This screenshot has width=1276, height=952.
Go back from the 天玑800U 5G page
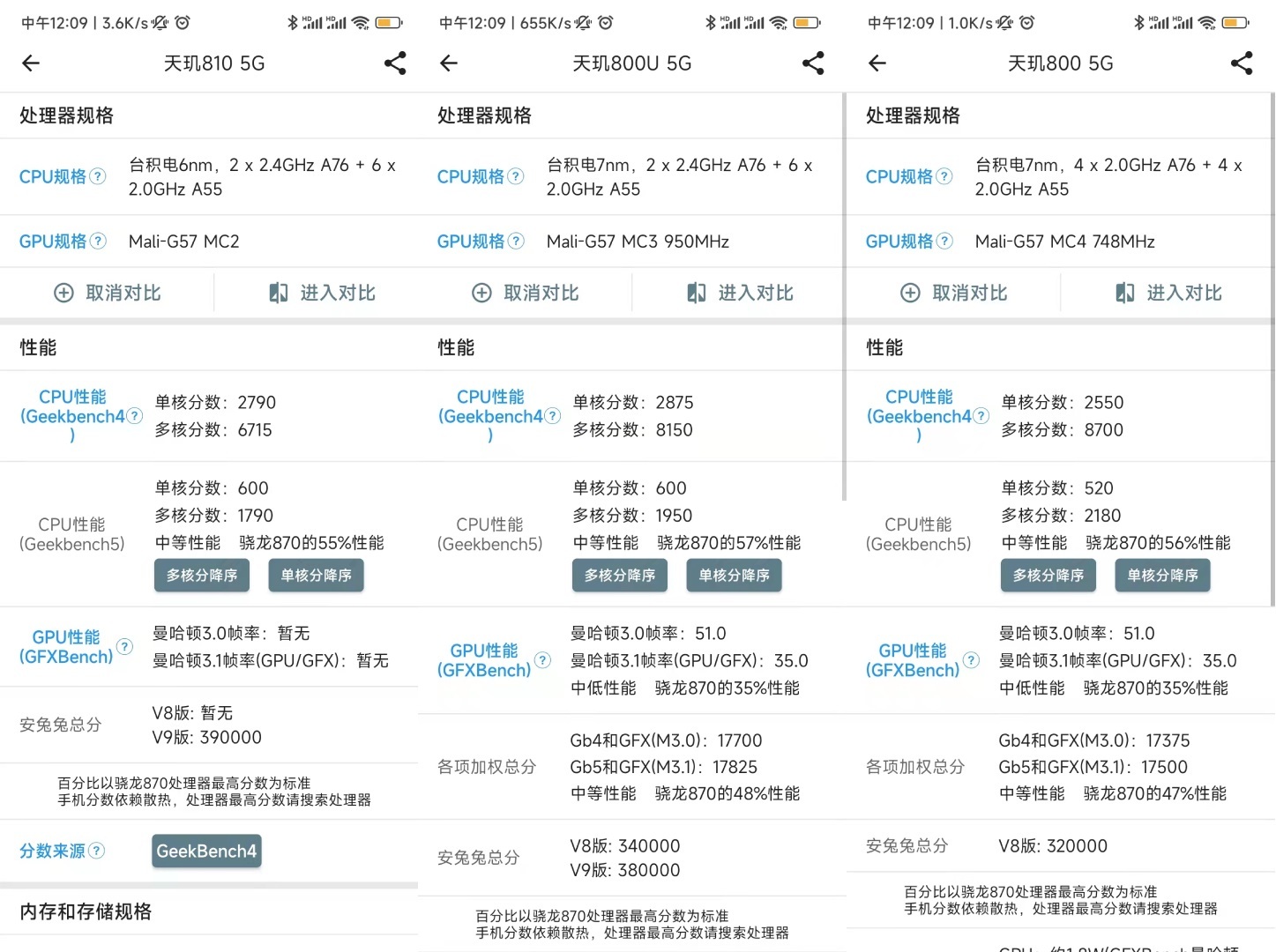449,63
